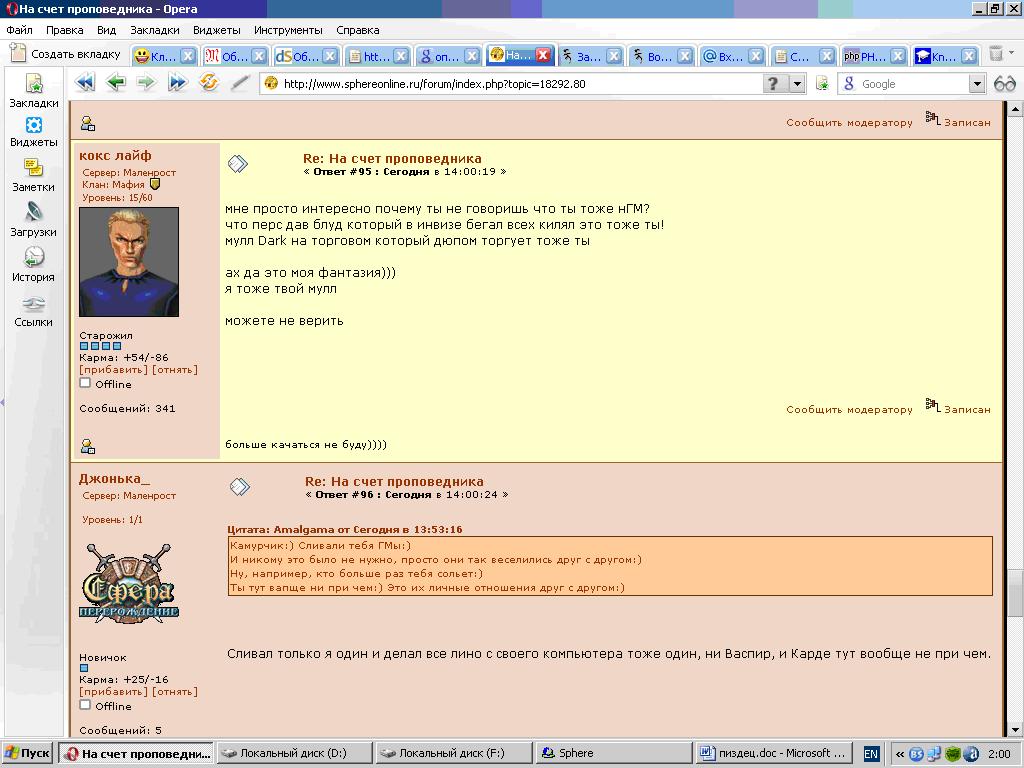The height and width of the screenshot is (768, 1024).
Task: Open the Инструменты menu
Action: coord(288,30)
